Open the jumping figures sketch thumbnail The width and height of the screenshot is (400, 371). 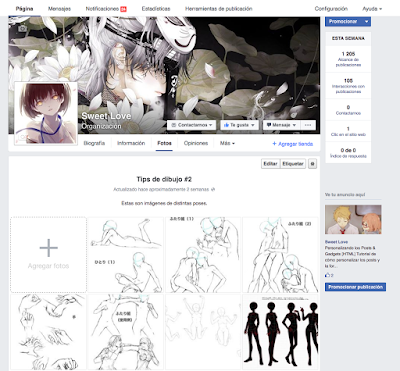(203, 332)
